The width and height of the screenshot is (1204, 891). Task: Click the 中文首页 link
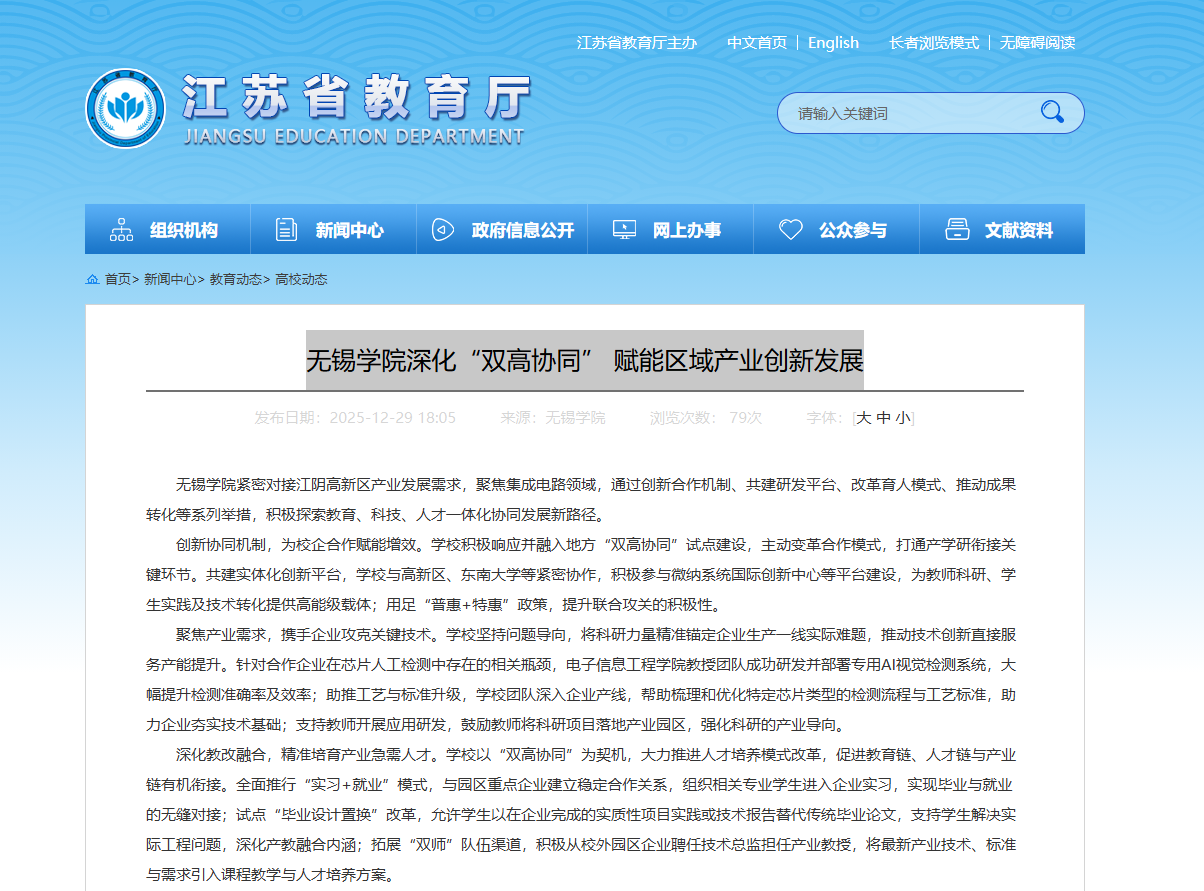coord(756,42)
